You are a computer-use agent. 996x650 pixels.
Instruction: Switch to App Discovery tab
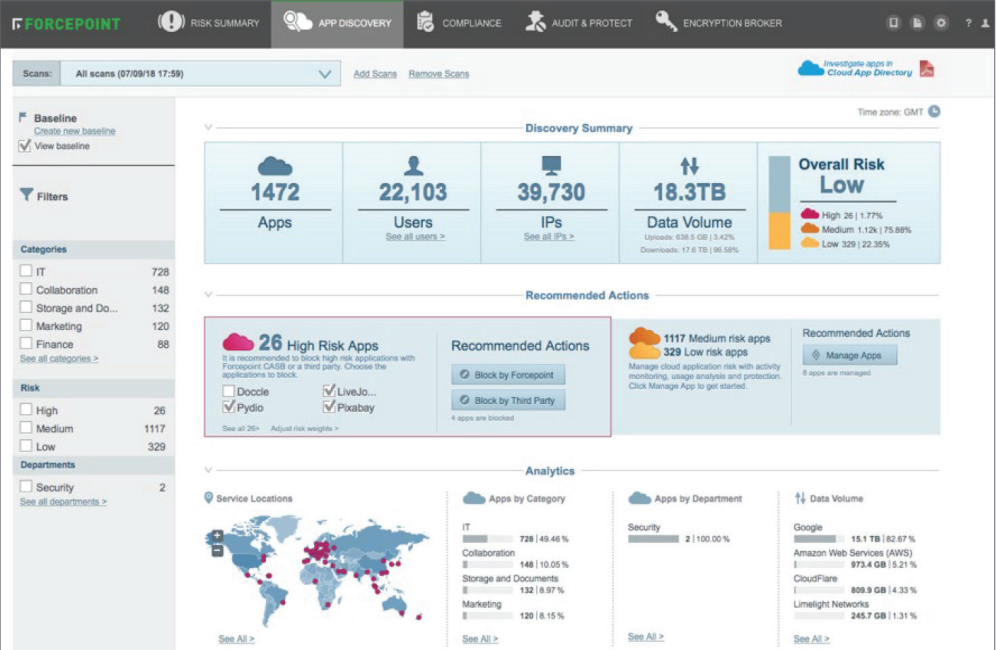[x=337, y=23]
